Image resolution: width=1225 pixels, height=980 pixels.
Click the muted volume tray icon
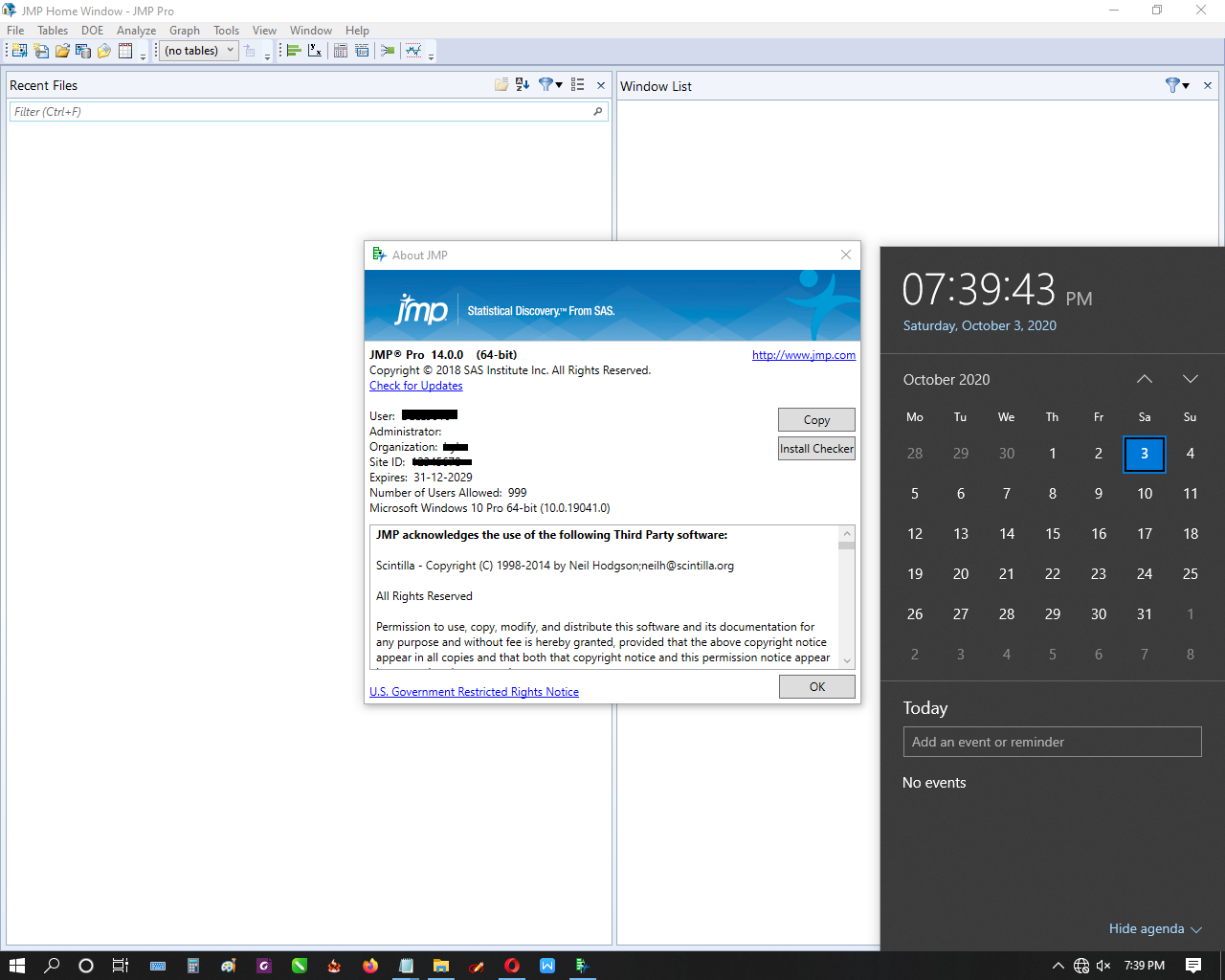1103,966
